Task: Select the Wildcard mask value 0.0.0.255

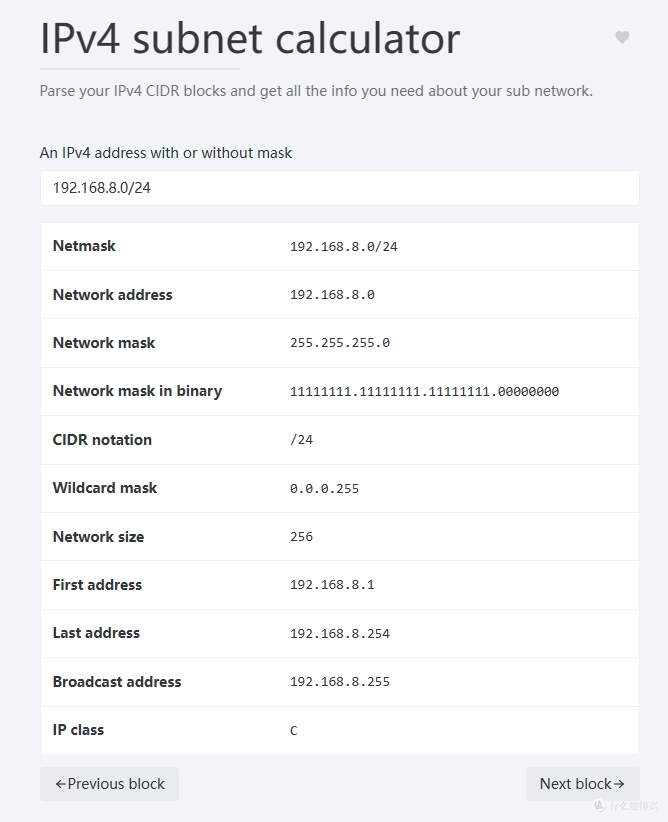Action: click(324, 489)
